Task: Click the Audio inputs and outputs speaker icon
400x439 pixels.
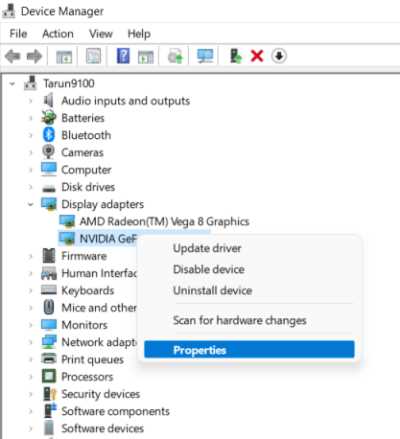Action: click(49, 100)
